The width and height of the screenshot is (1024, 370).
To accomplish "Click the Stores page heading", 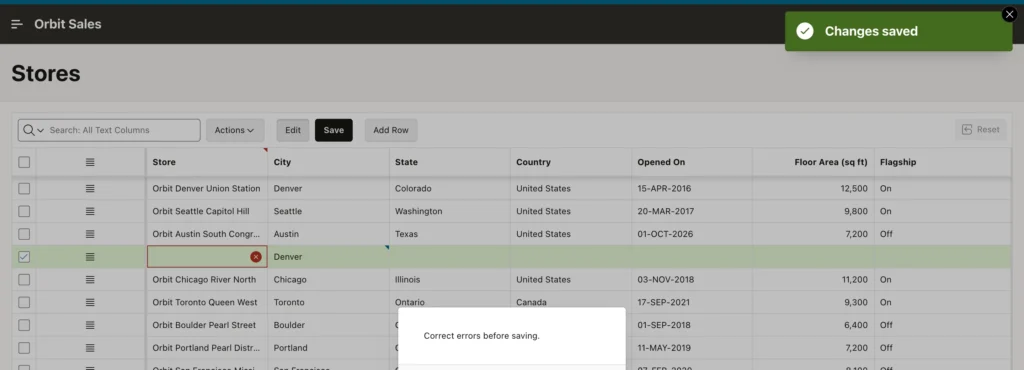I will pyautogui.click(x=46, y=74).
